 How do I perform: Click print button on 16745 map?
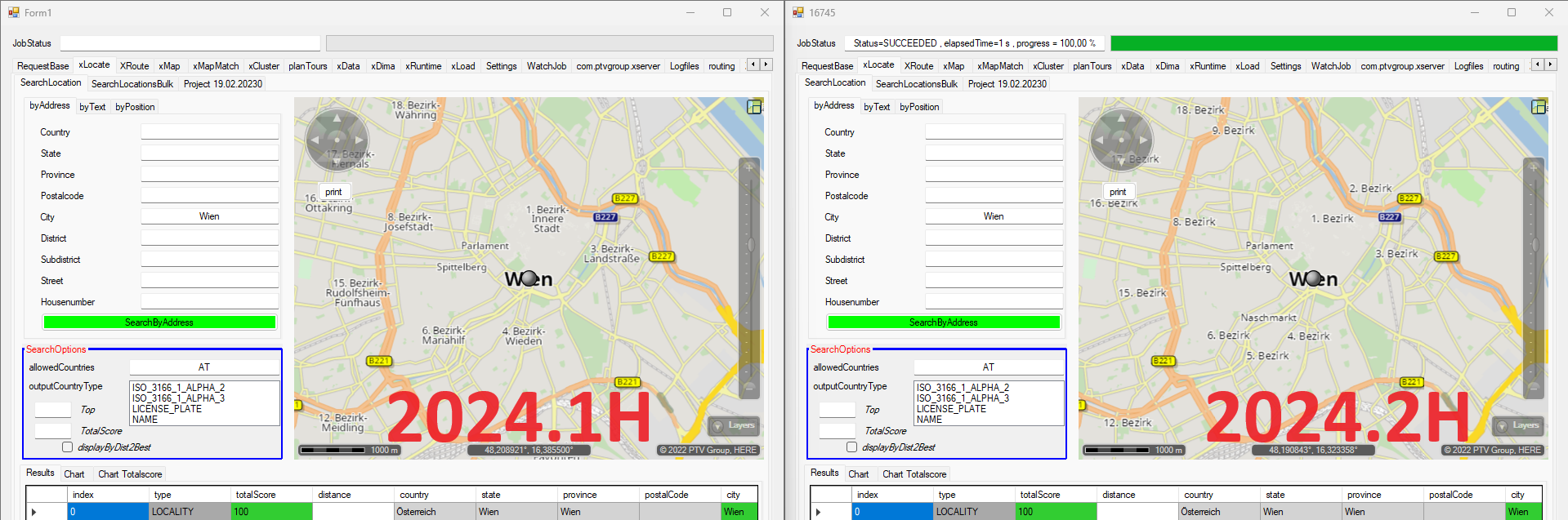tap(1118, 192)
